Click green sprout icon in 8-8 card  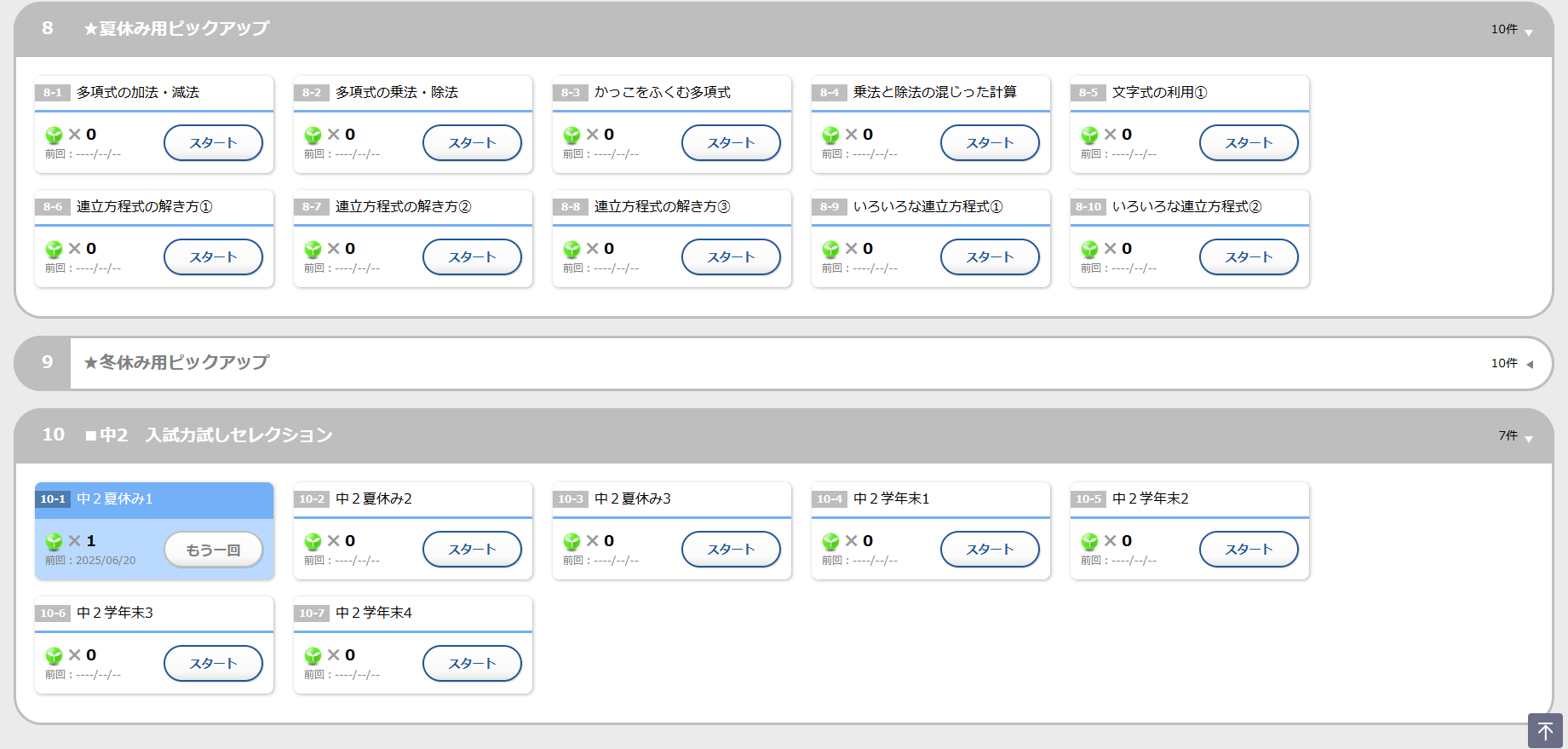[571, 249]
